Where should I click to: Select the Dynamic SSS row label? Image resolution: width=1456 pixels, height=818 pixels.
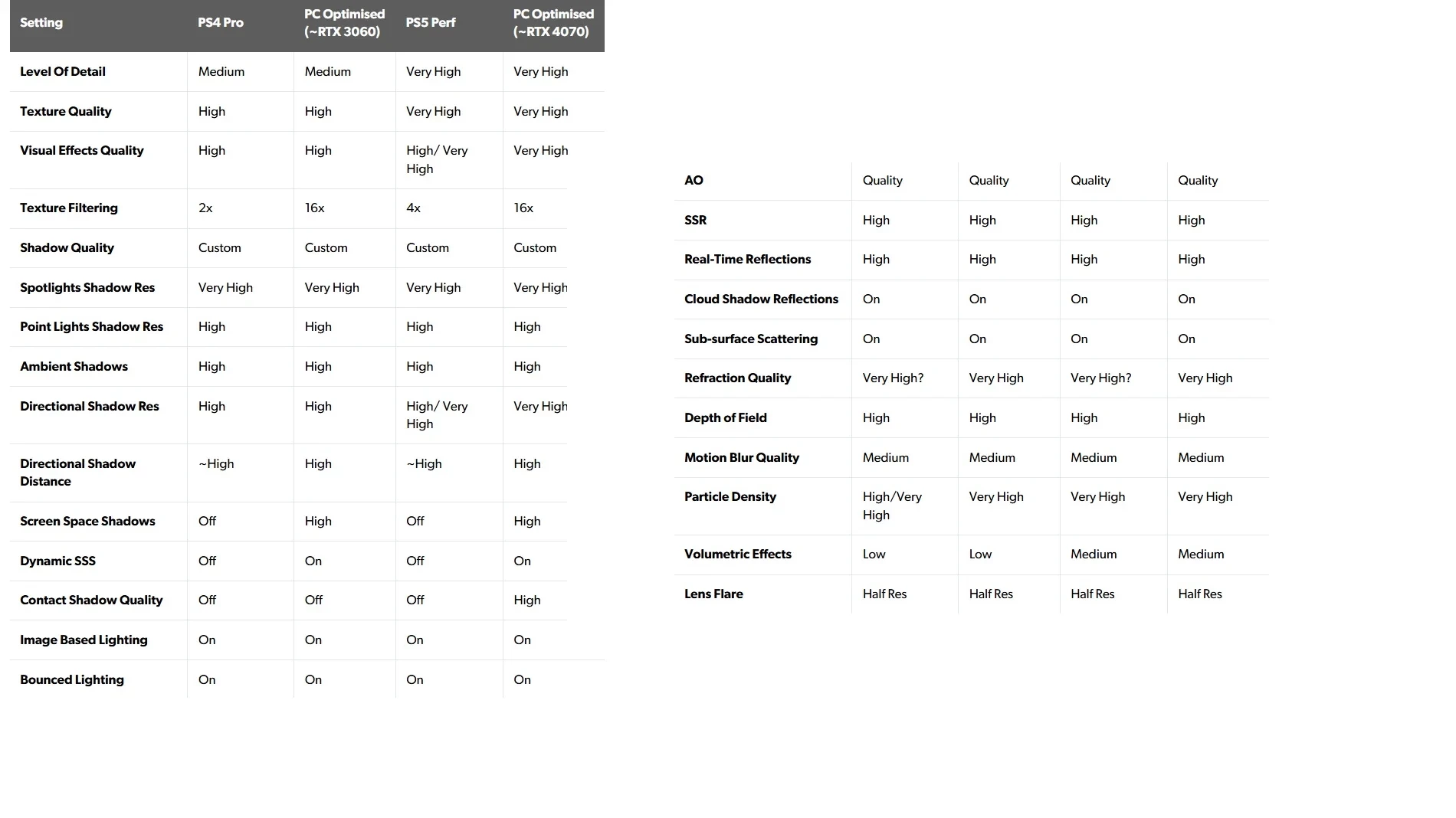click(58, 561)
